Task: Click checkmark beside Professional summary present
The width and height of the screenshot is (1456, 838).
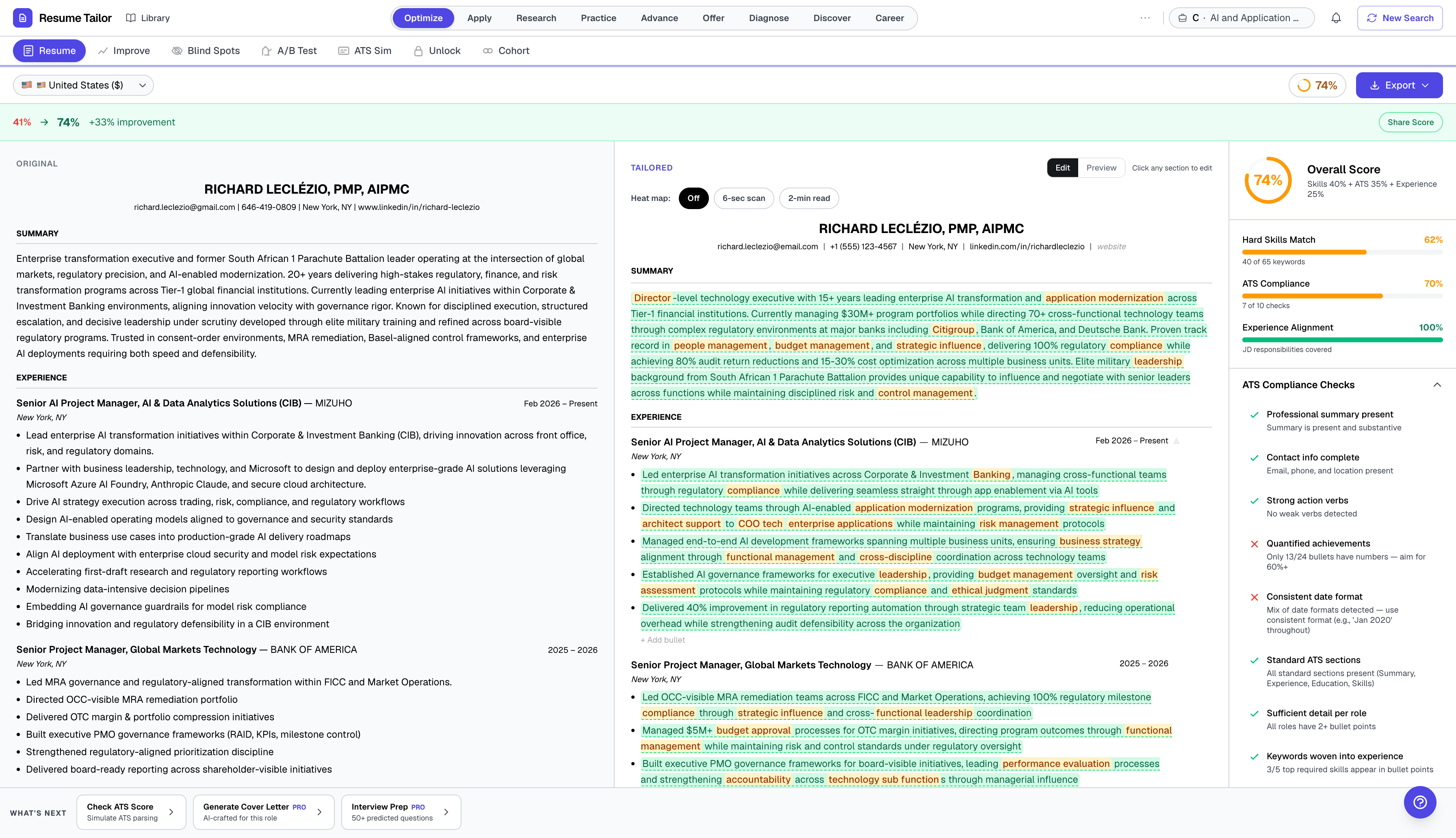Action: pyautogui.click(x=1254, y=415)
